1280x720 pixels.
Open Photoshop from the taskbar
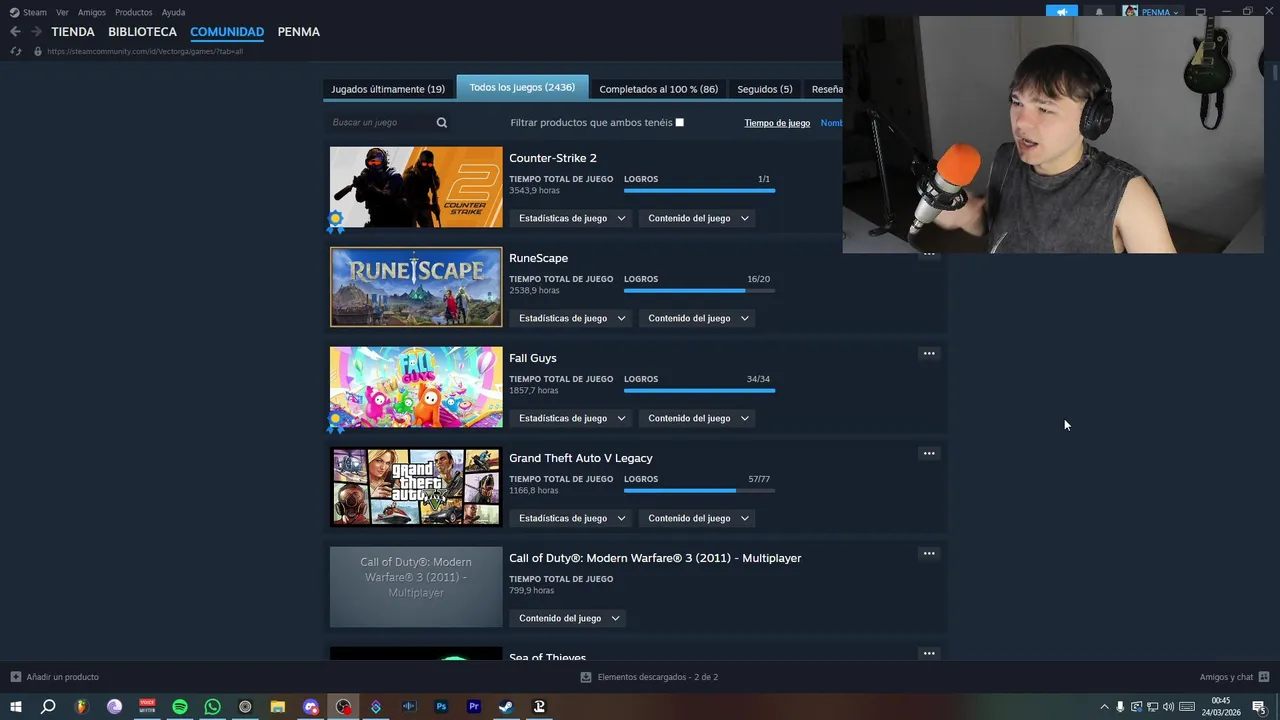(441, 707)
